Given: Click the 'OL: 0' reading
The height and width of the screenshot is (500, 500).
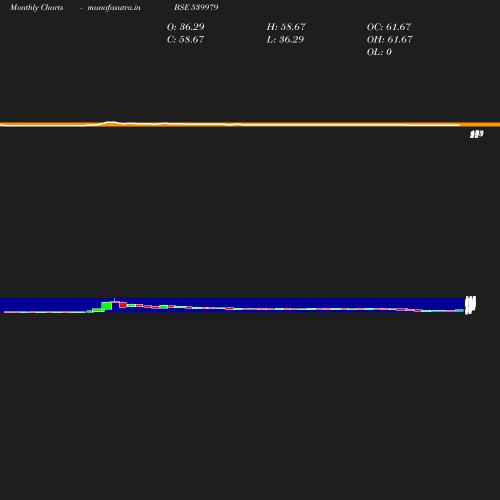Looking at the screenshot, I should (x=379, y=52).
